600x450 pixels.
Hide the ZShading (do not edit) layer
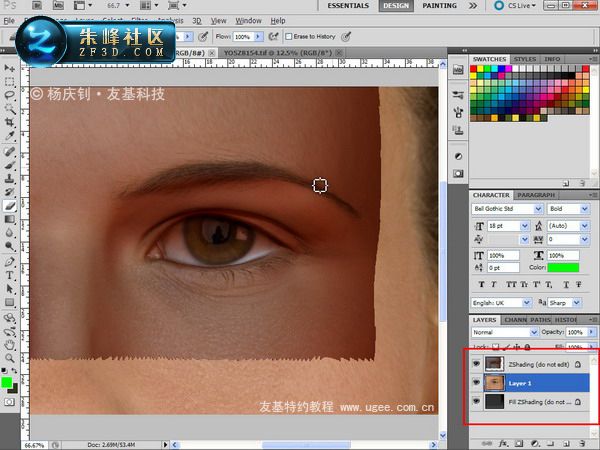(476, 364)
